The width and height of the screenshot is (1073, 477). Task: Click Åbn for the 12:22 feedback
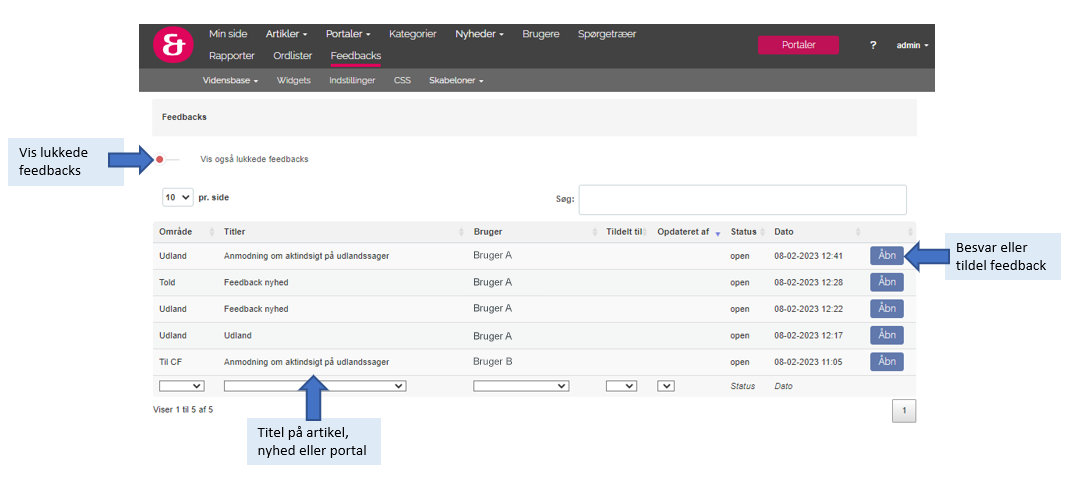tap(887, 309)
